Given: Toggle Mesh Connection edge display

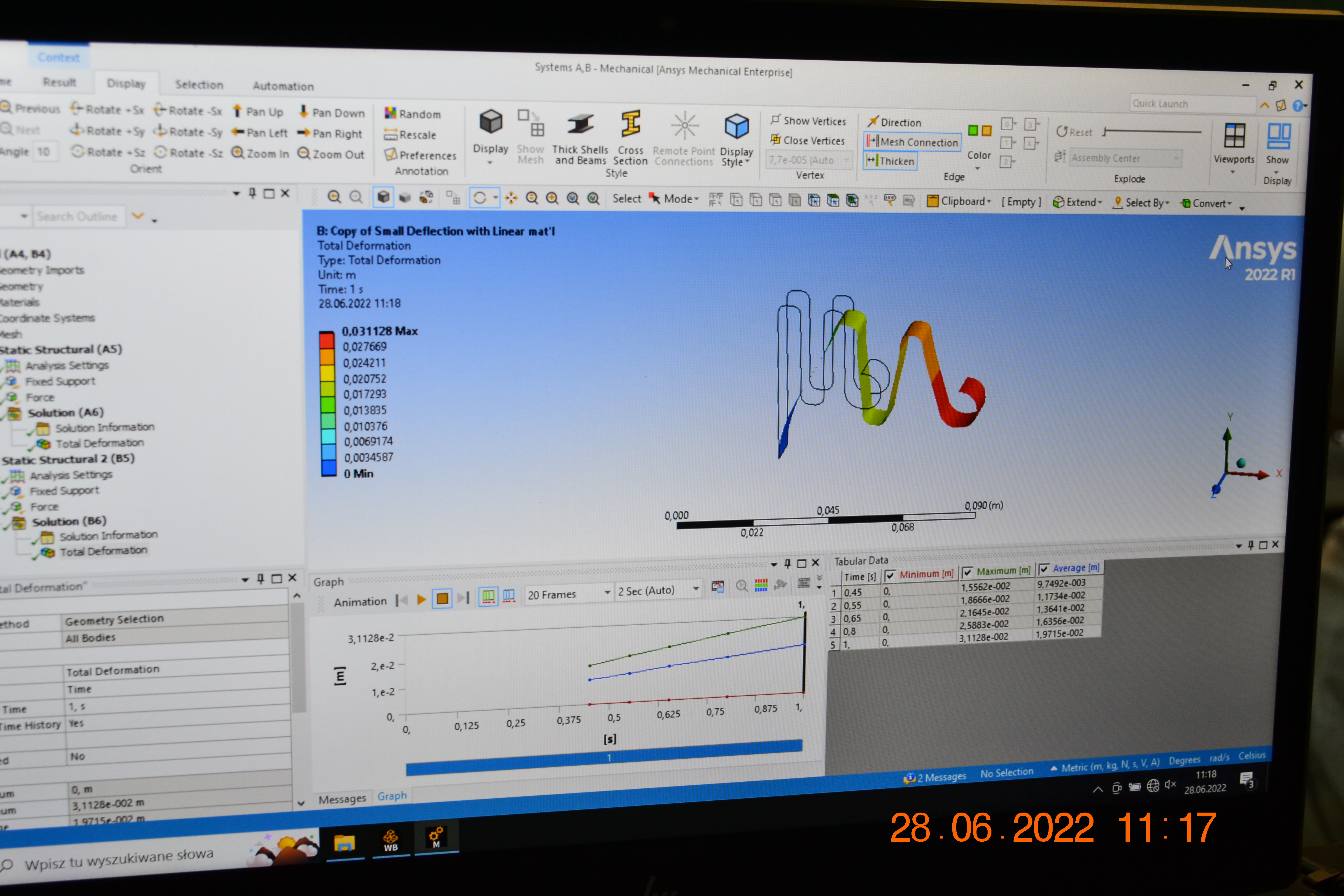Looking at the screenshot, I should point(913,142).
